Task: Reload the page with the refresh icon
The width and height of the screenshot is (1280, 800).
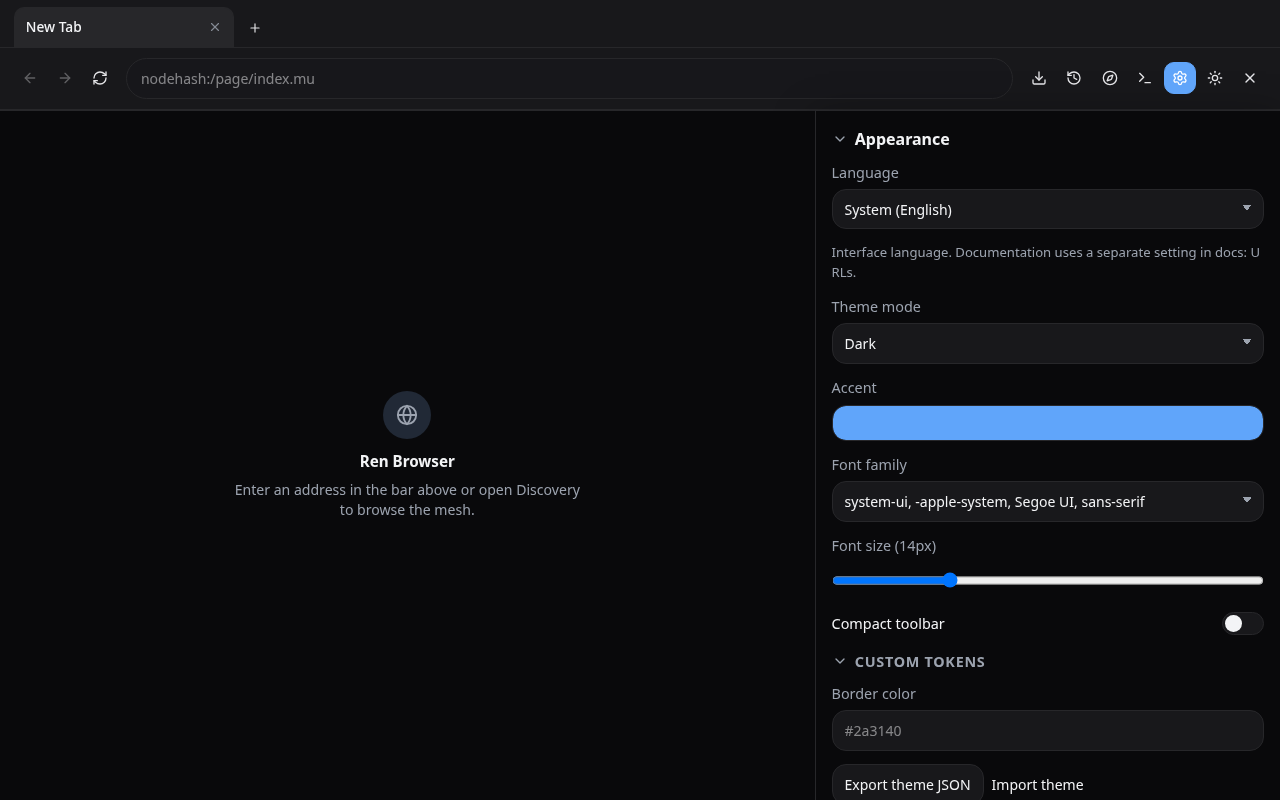Action: point(100,78)
